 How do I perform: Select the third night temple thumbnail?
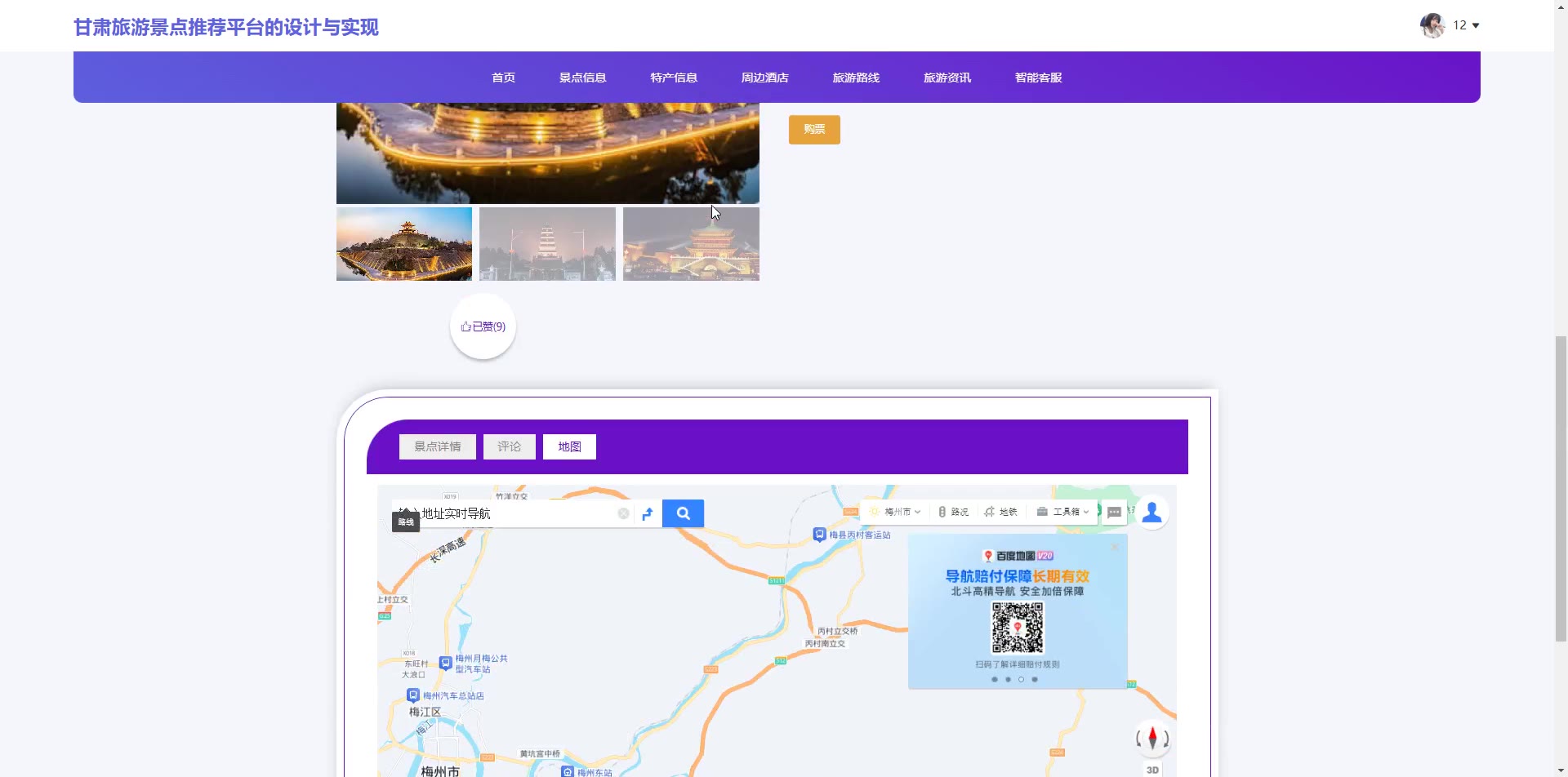[691, 244]
